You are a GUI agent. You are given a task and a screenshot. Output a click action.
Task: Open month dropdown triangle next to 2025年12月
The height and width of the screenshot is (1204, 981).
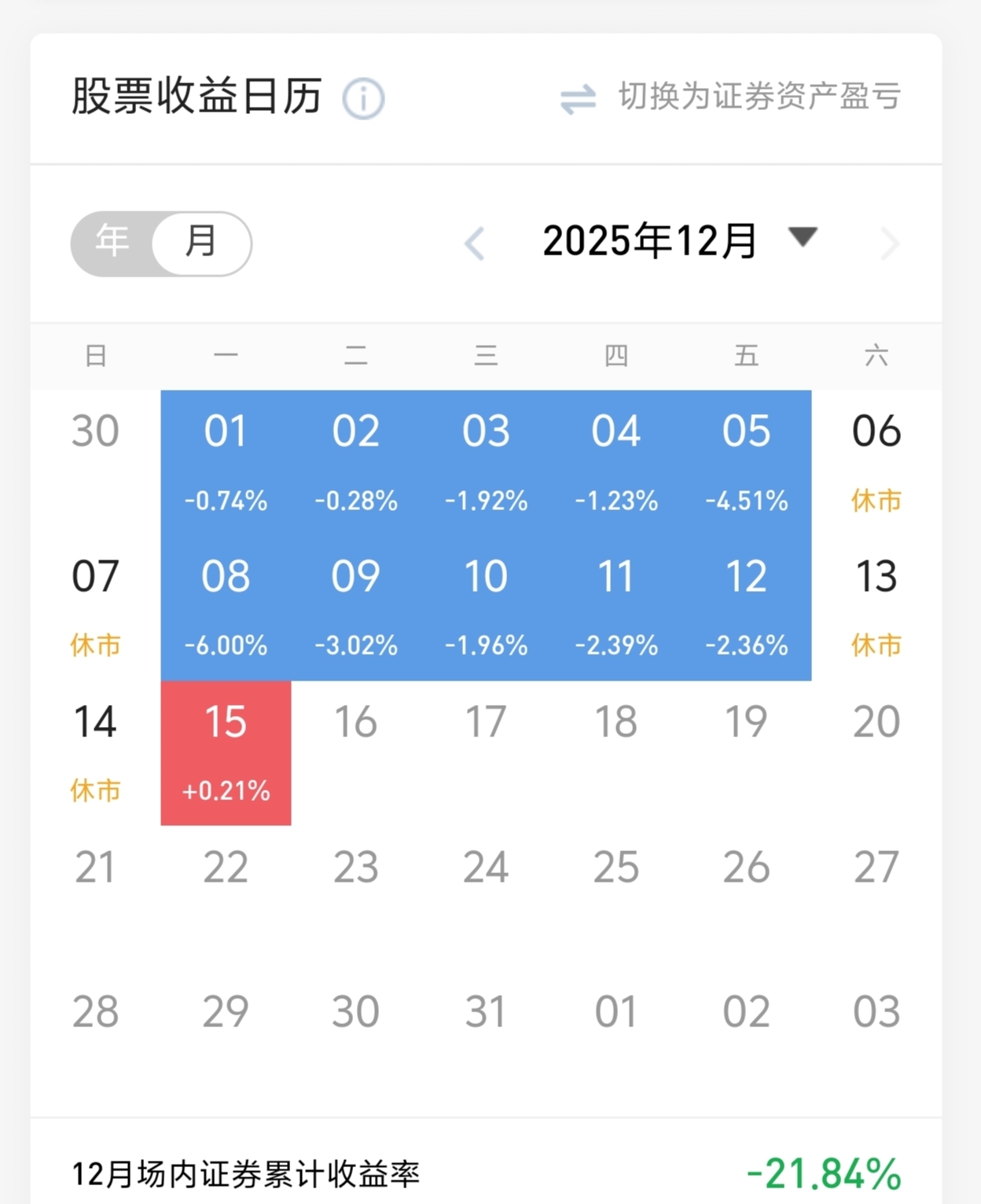click(x=803, y=237)
